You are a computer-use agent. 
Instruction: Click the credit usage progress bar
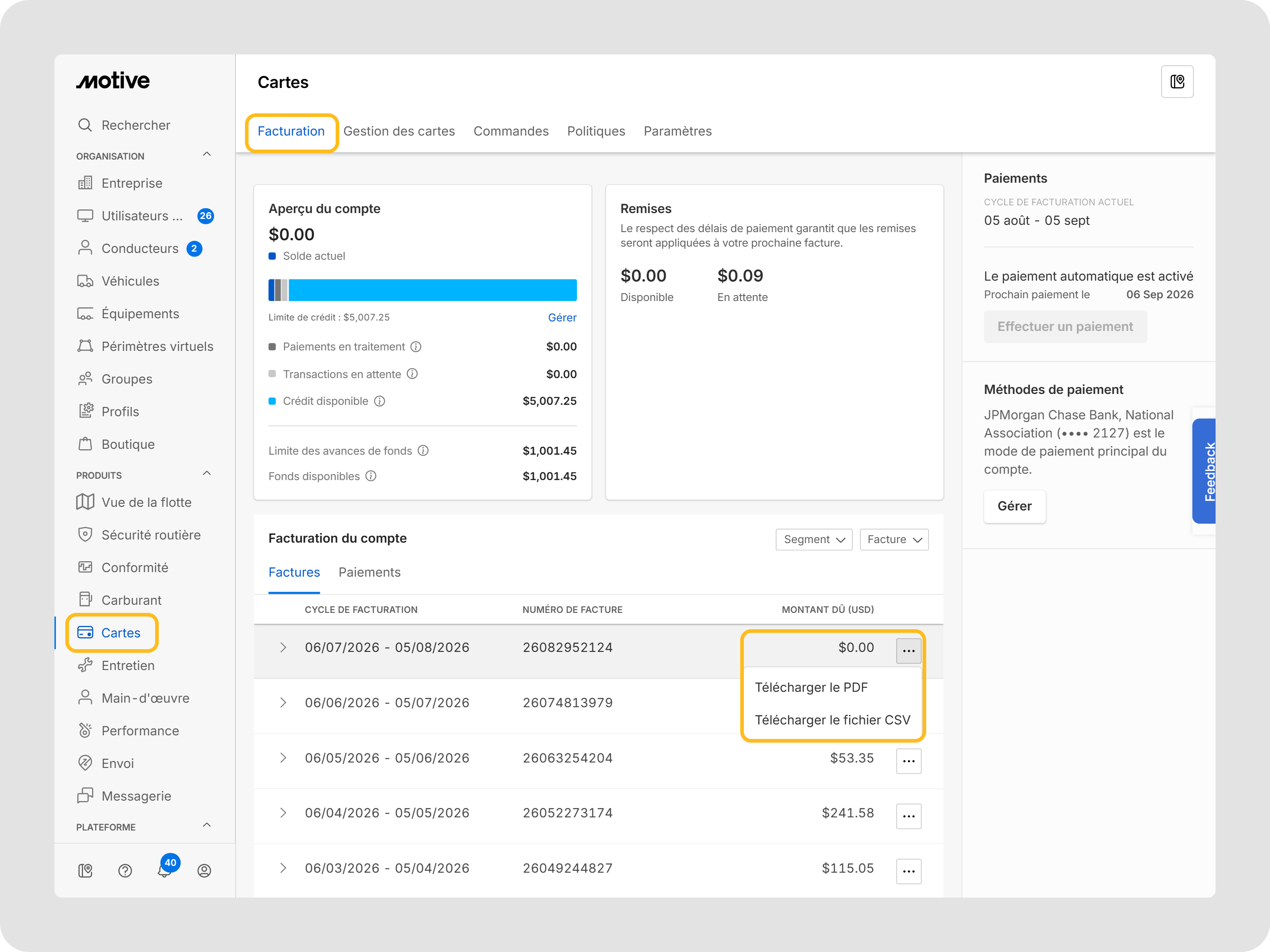(423, 291)
